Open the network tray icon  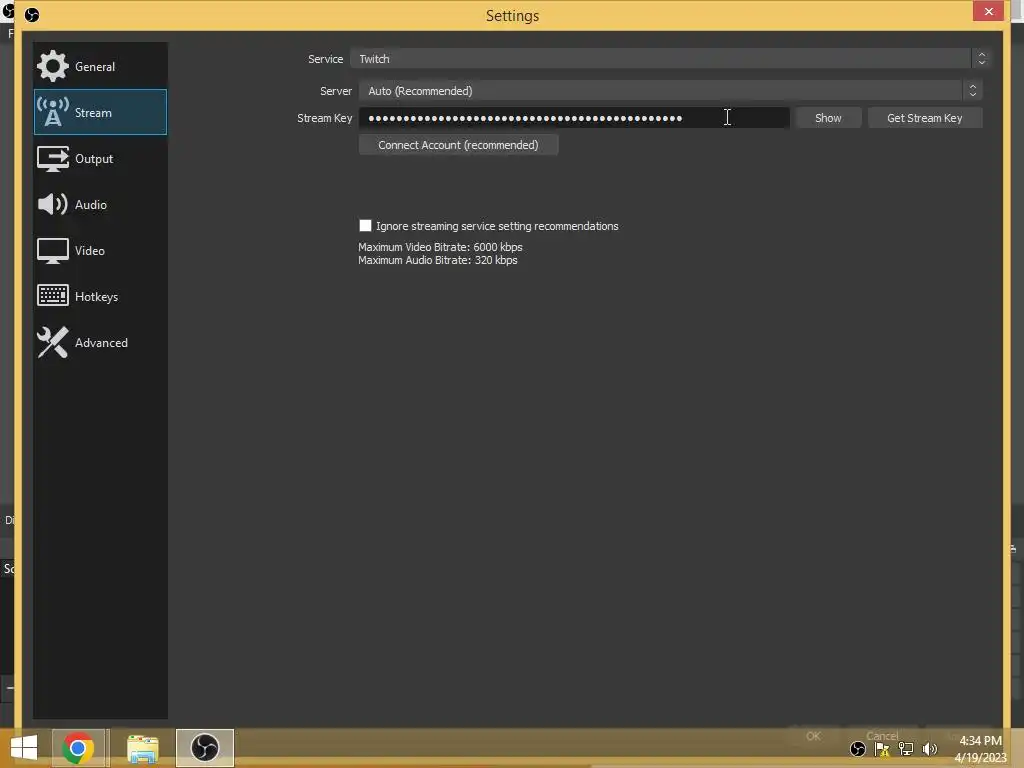906,749
